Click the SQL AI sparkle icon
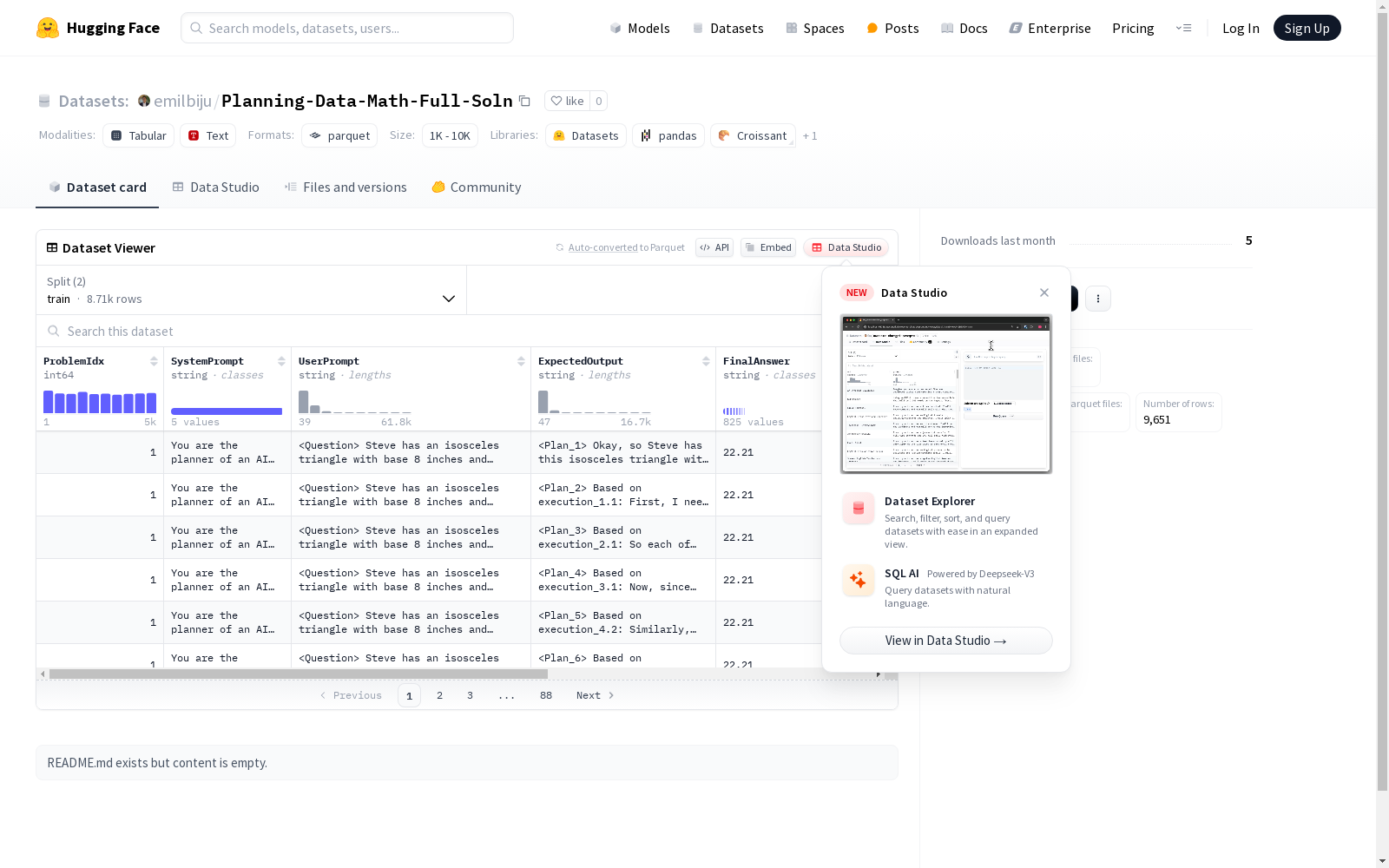This screenshot has height=868, width=1389. coord(859,580)
